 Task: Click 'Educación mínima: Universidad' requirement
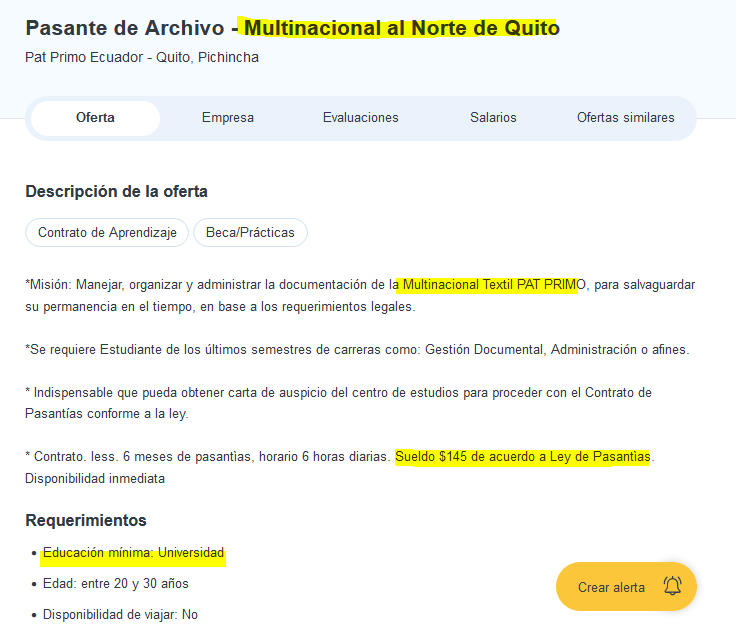click(133, 553)
